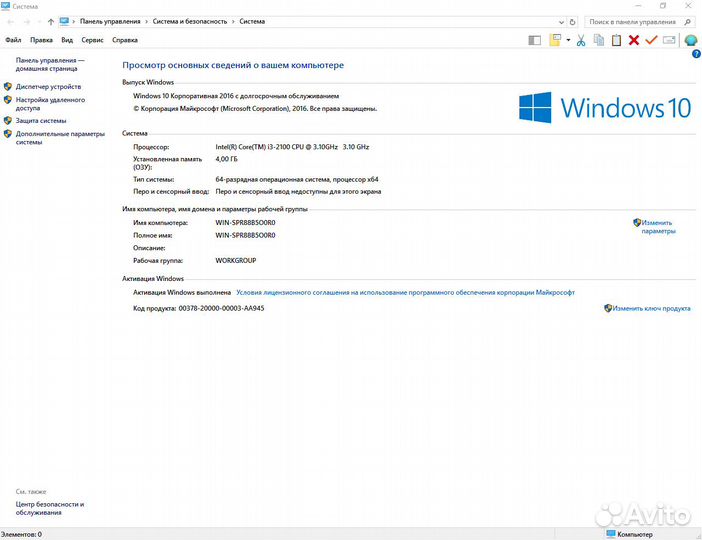Open the Файл menu
Image resolution: width=702 pixels, height=540 pixels.
(x=13, y=40)
